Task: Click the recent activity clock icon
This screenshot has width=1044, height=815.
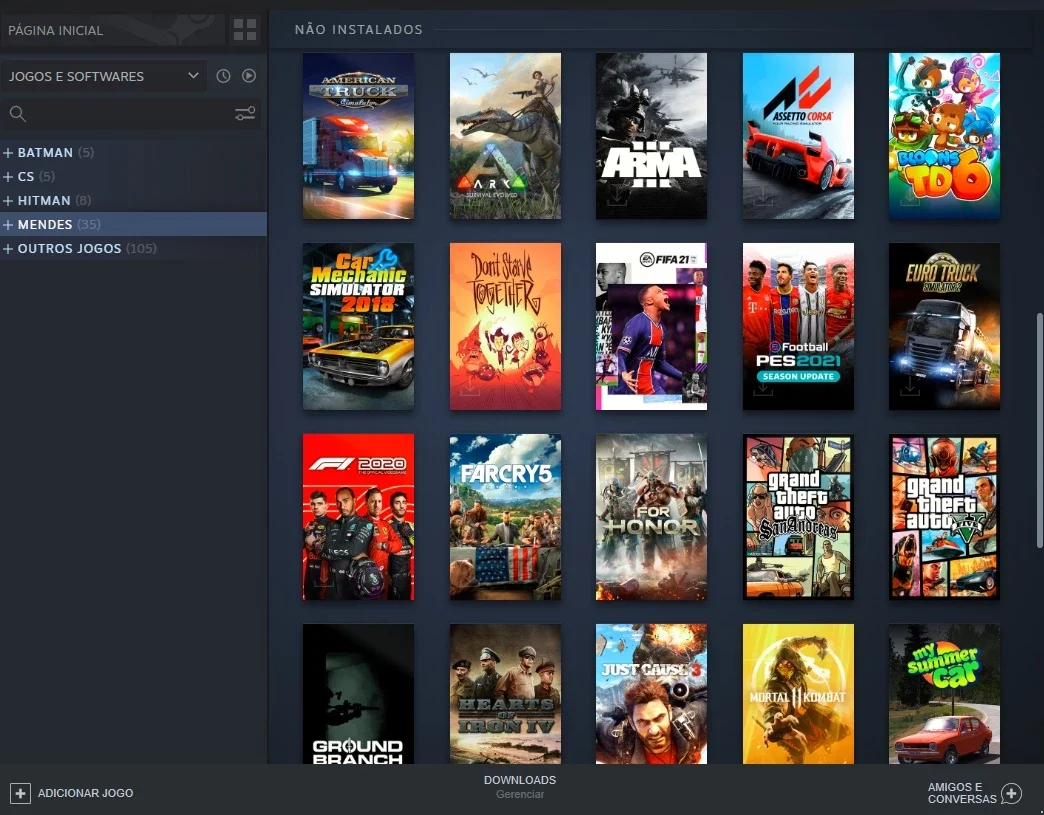Action: pos(223,76)
